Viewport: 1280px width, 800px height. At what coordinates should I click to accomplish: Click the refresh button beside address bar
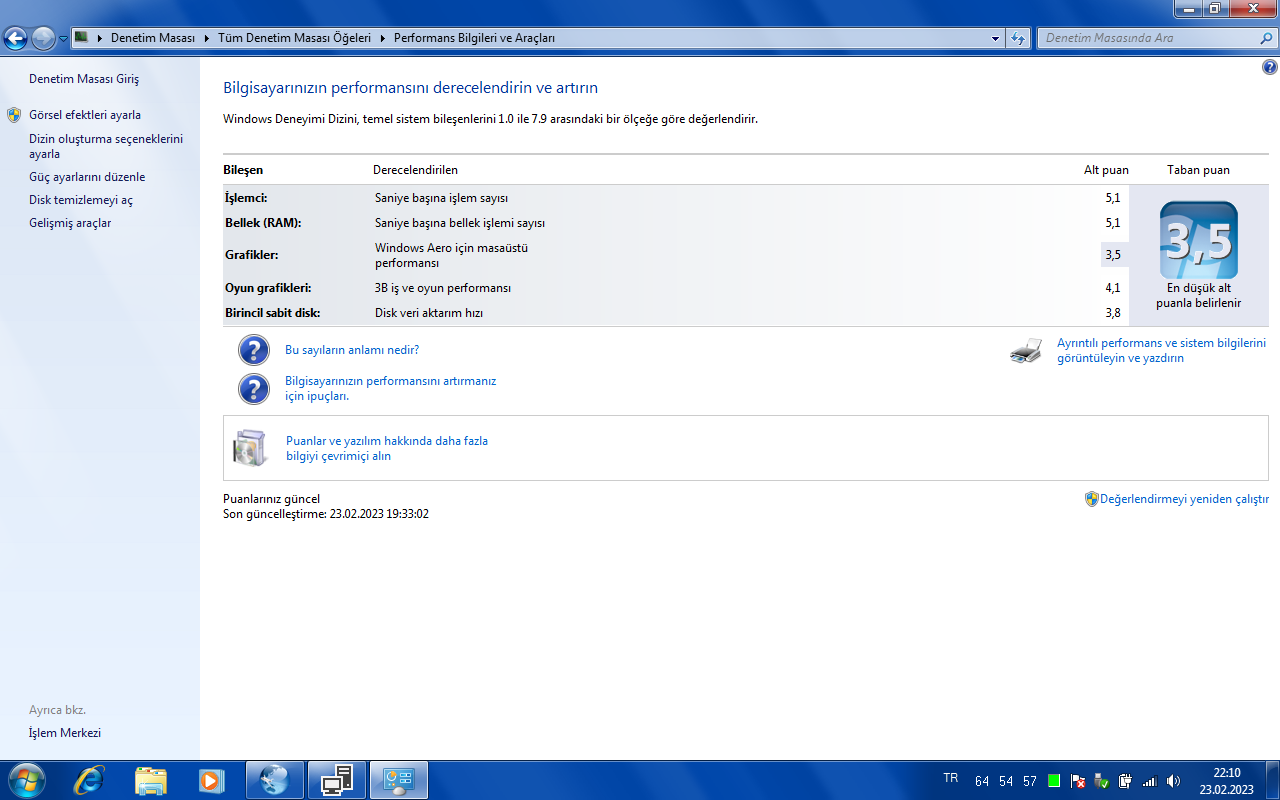coord(1018,38)
